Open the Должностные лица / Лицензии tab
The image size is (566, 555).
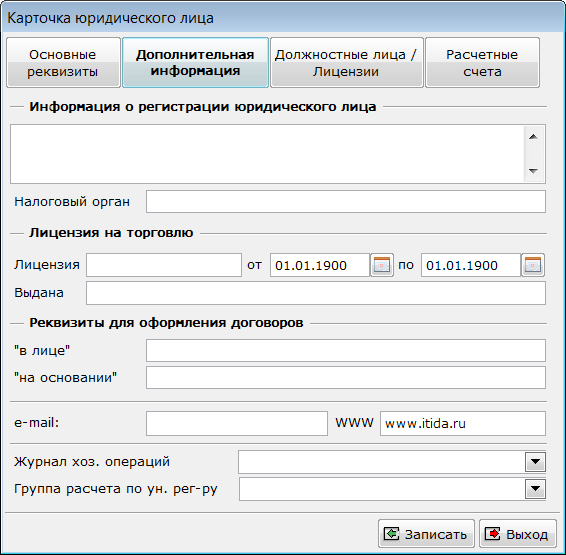[347, 62]
